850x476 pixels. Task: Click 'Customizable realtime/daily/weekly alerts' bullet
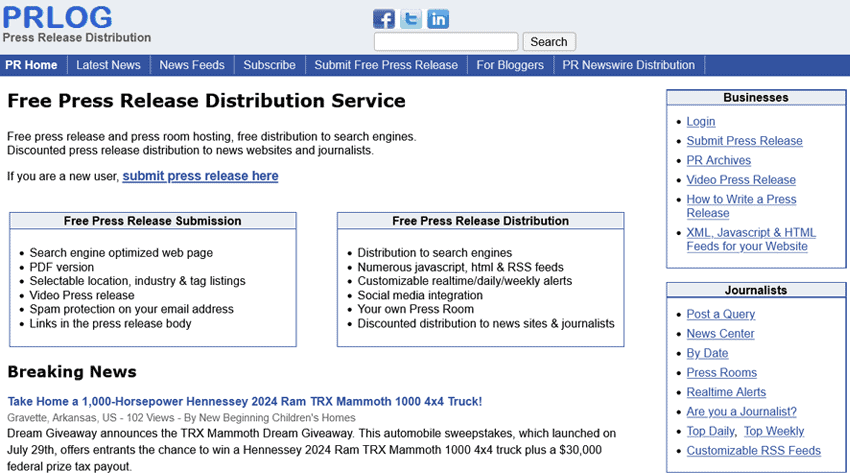(x=465, y=281)
